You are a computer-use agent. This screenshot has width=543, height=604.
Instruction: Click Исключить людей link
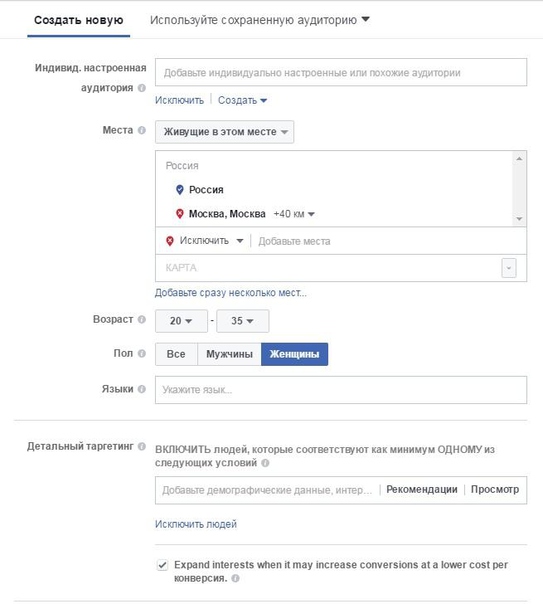[196, 524]
